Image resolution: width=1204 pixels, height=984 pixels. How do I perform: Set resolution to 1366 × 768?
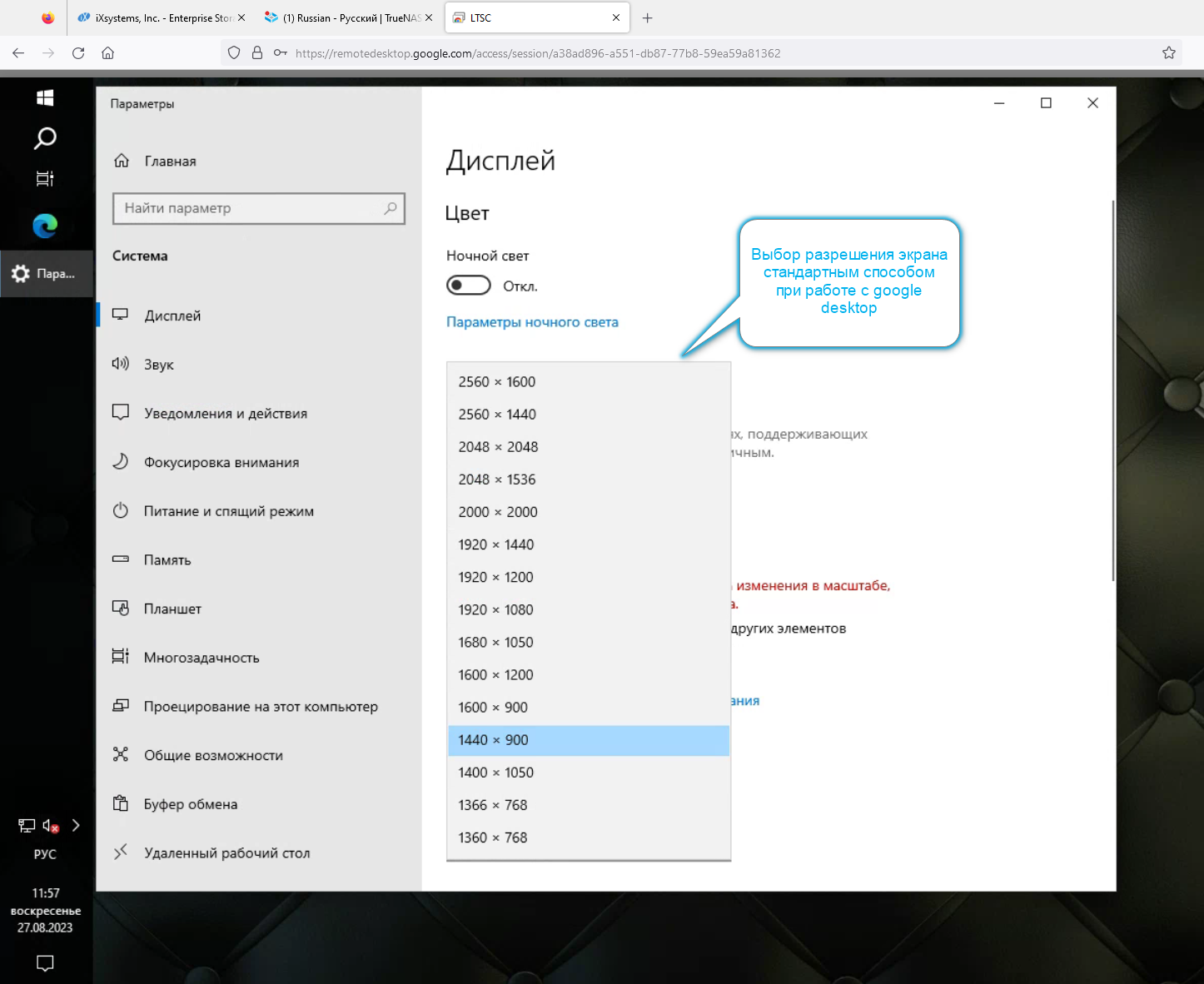pos(589,805)
